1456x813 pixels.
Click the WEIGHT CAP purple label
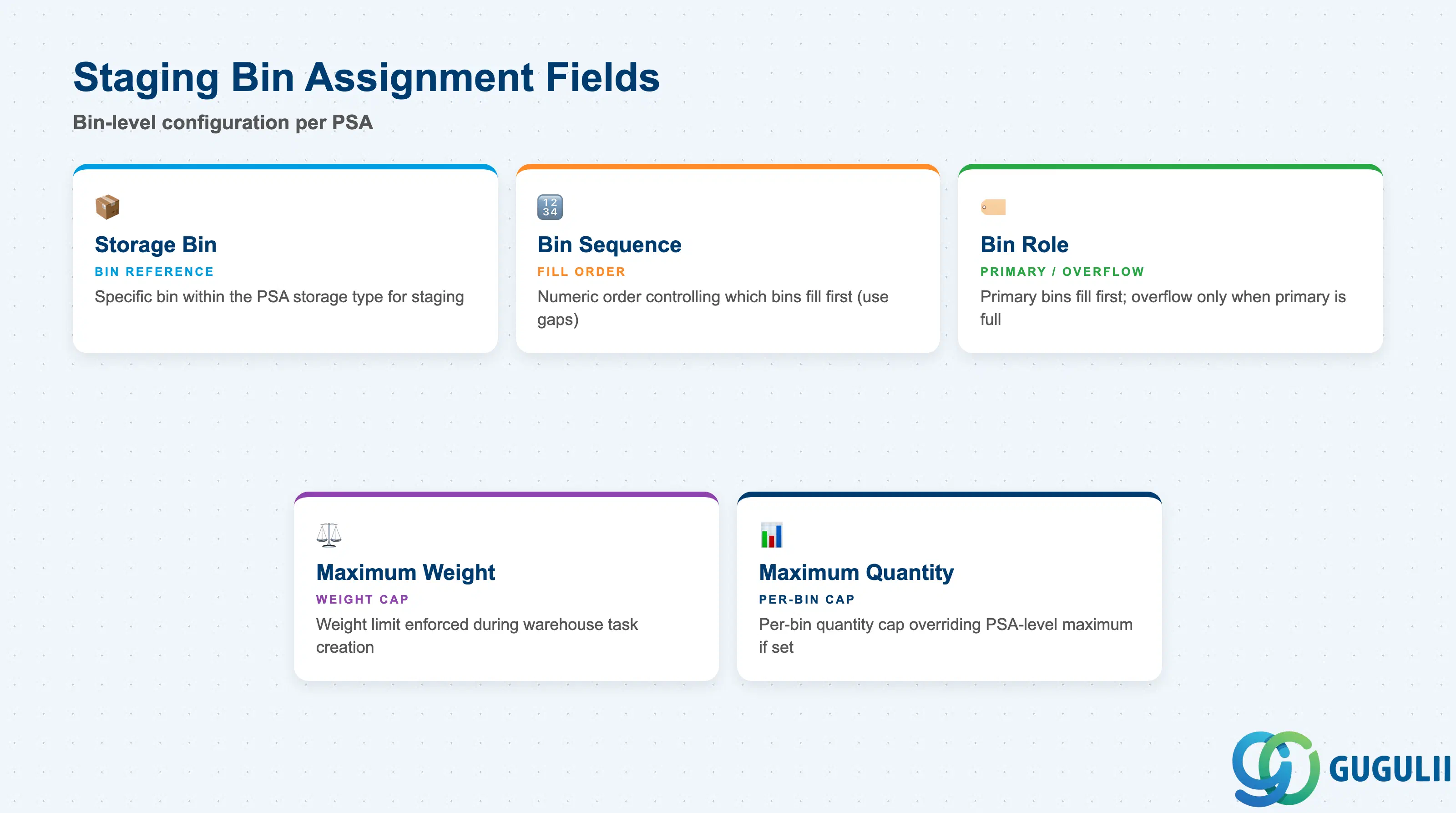(x=362, y=600)
